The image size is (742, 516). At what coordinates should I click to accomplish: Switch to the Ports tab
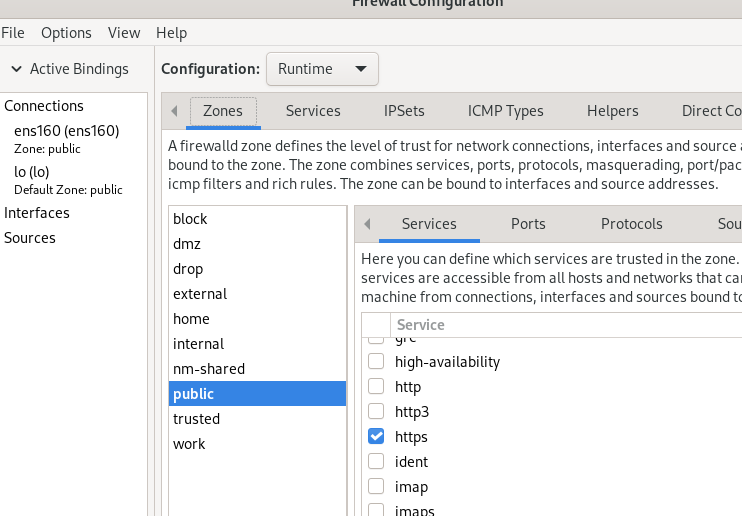pyautogui.click(x=528, y=224)
